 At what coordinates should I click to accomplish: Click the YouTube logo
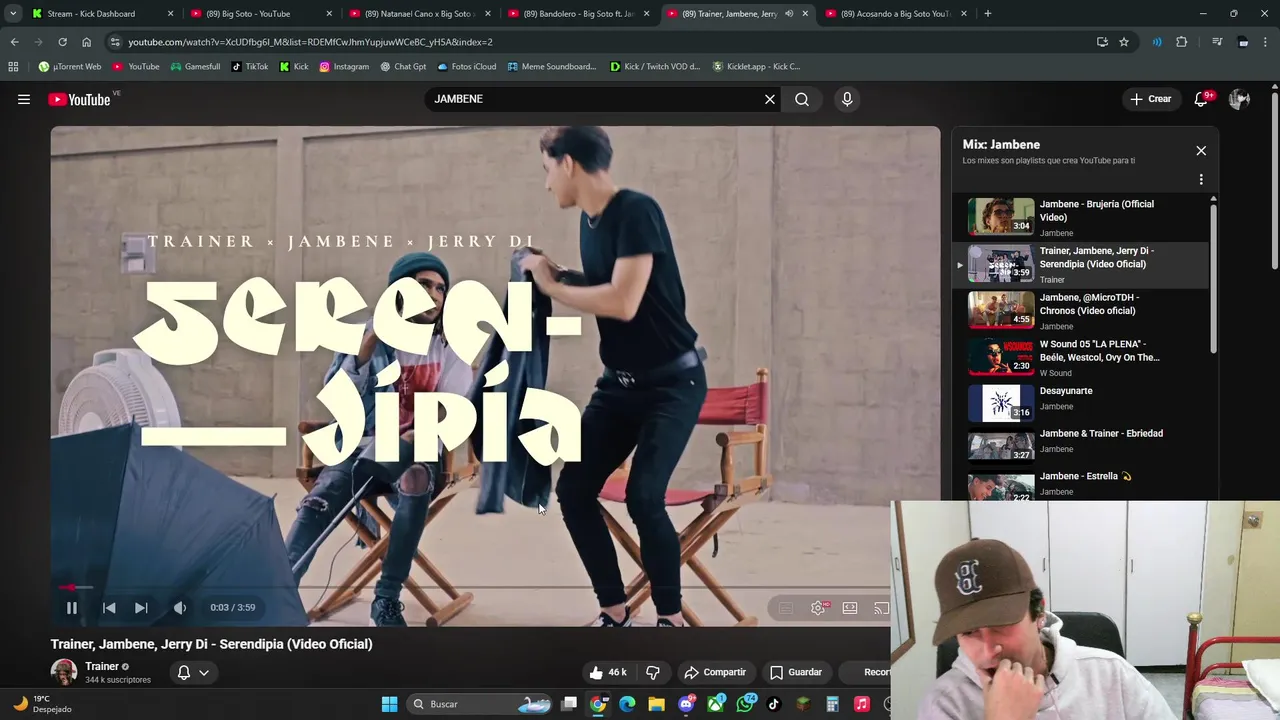coord(79,99)
